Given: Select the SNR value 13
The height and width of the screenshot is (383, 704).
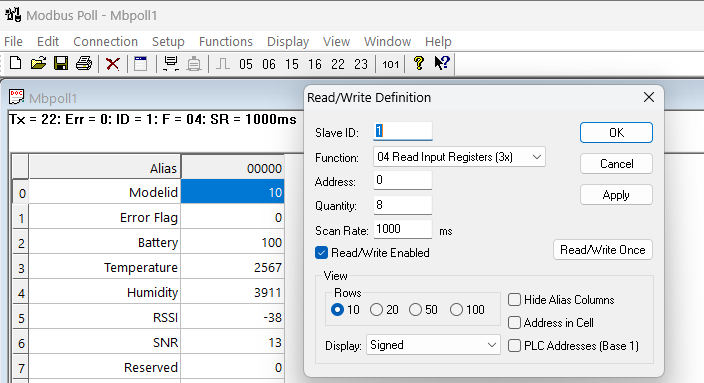Looking at the screenshot, I should tap(233, 342).
